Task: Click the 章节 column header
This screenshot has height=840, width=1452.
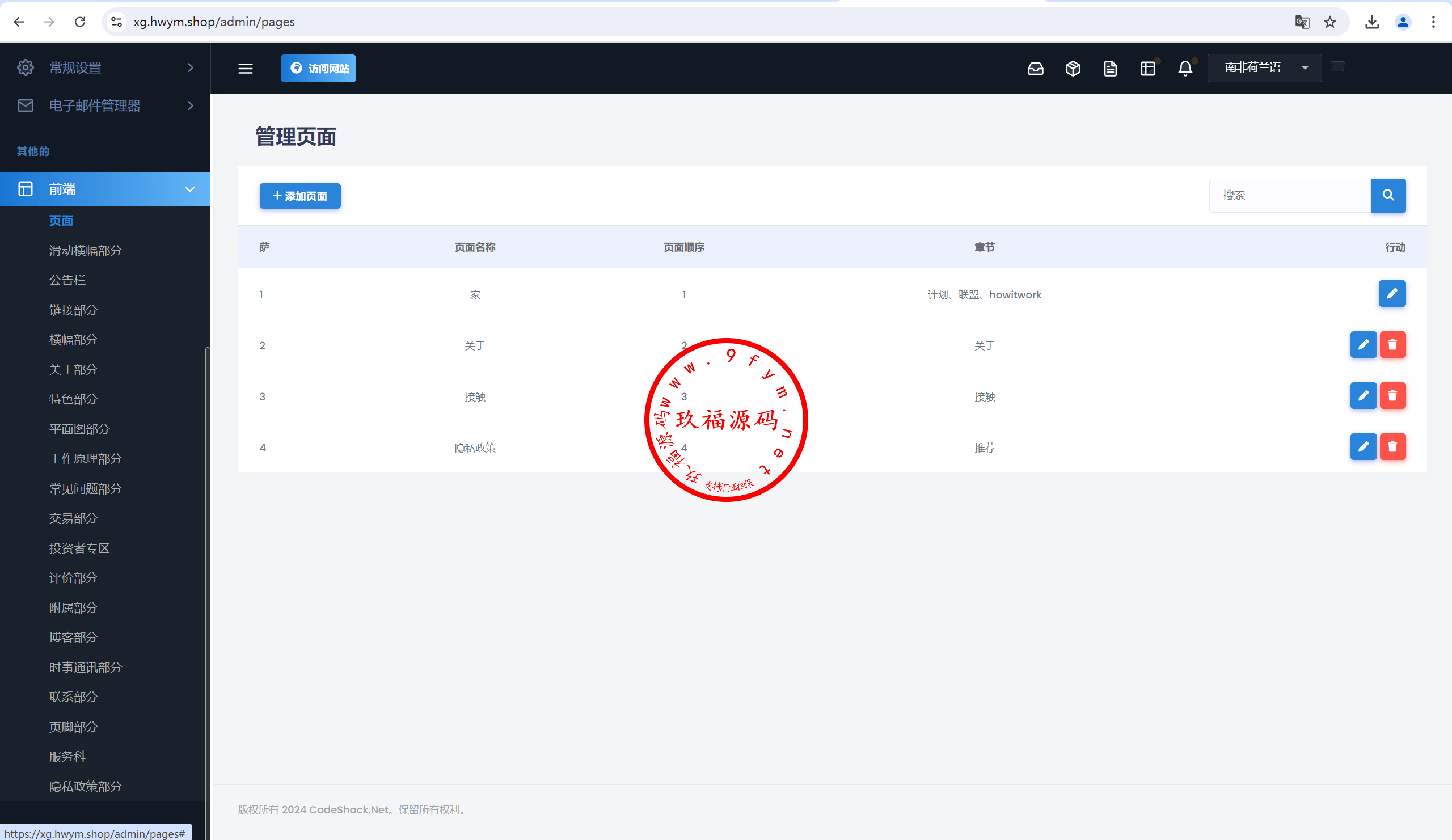Action: click(x=985, y=247)
